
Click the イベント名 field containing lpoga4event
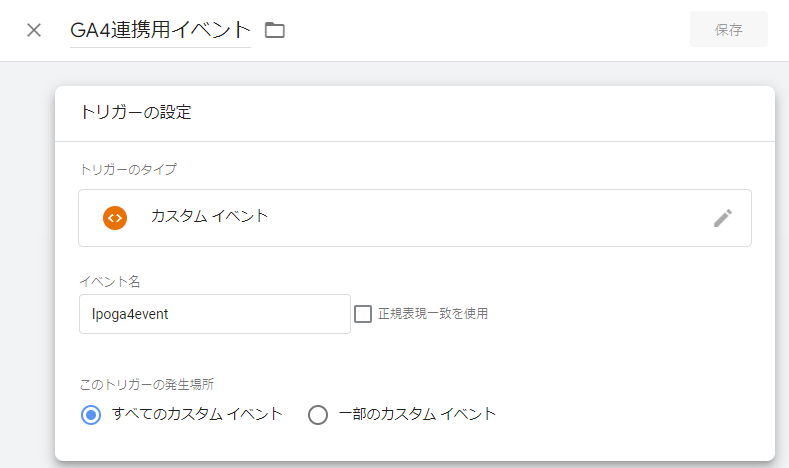(x=214, y=314)
